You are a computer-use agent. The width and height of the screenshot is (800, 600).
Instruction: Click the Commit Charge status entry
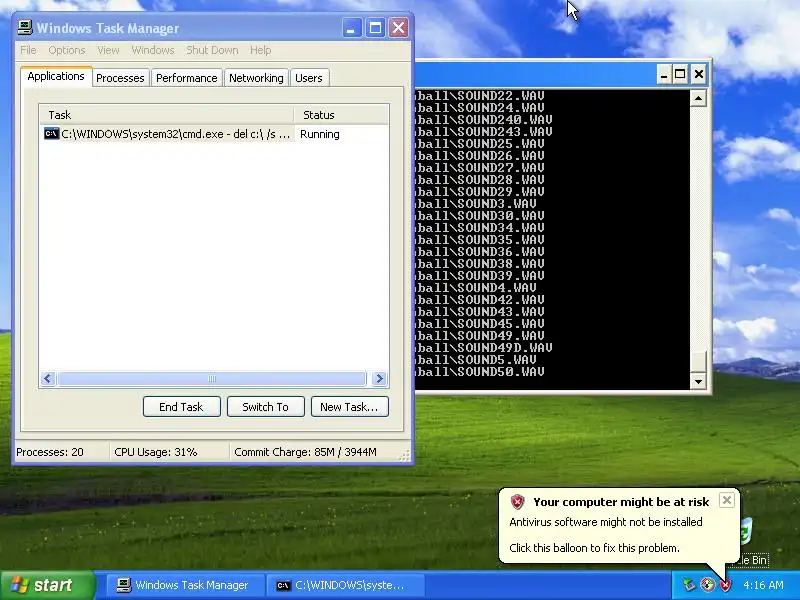(305, 452)
